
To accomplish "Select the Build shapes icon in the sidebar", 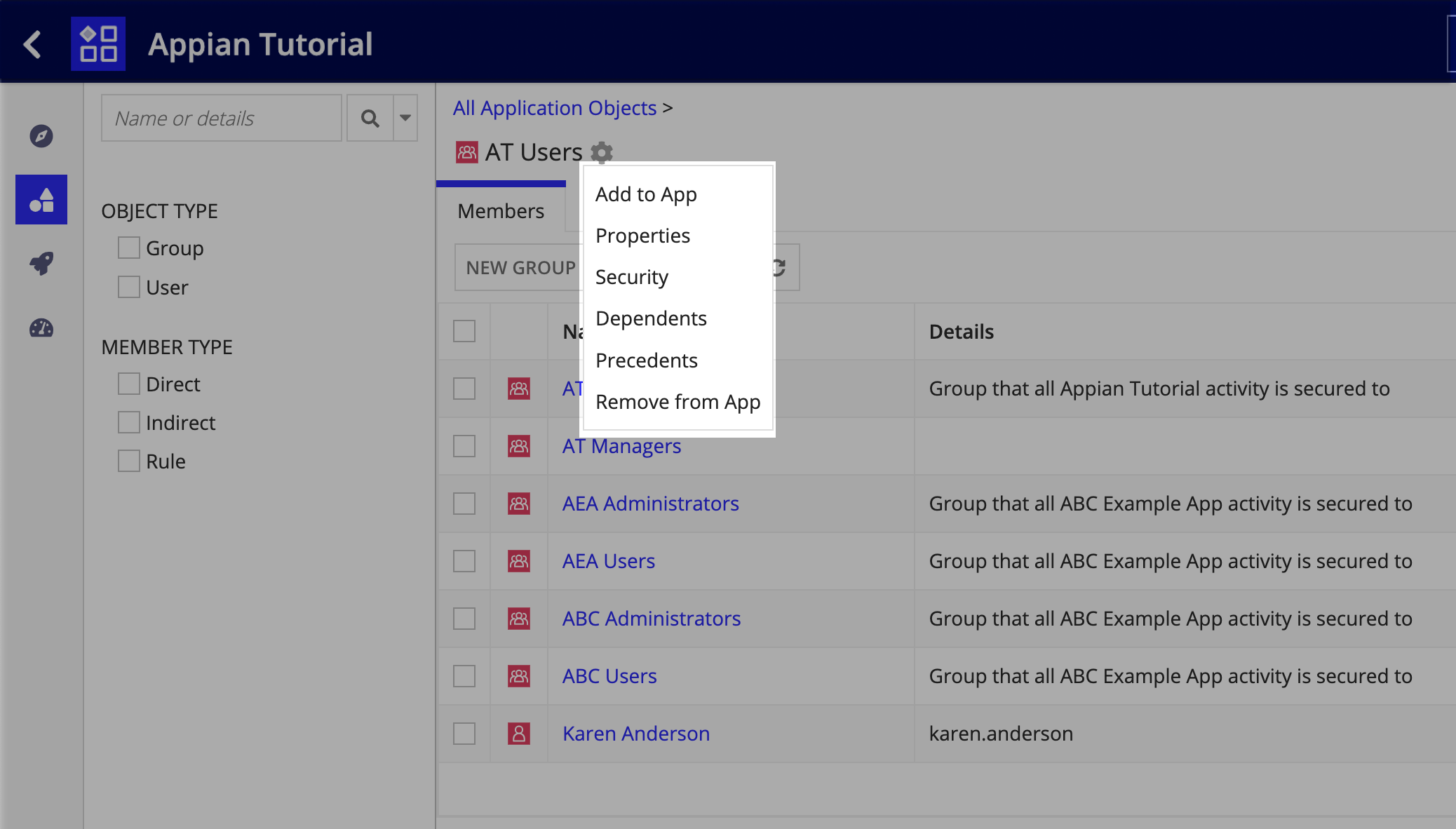I will 41,200.
